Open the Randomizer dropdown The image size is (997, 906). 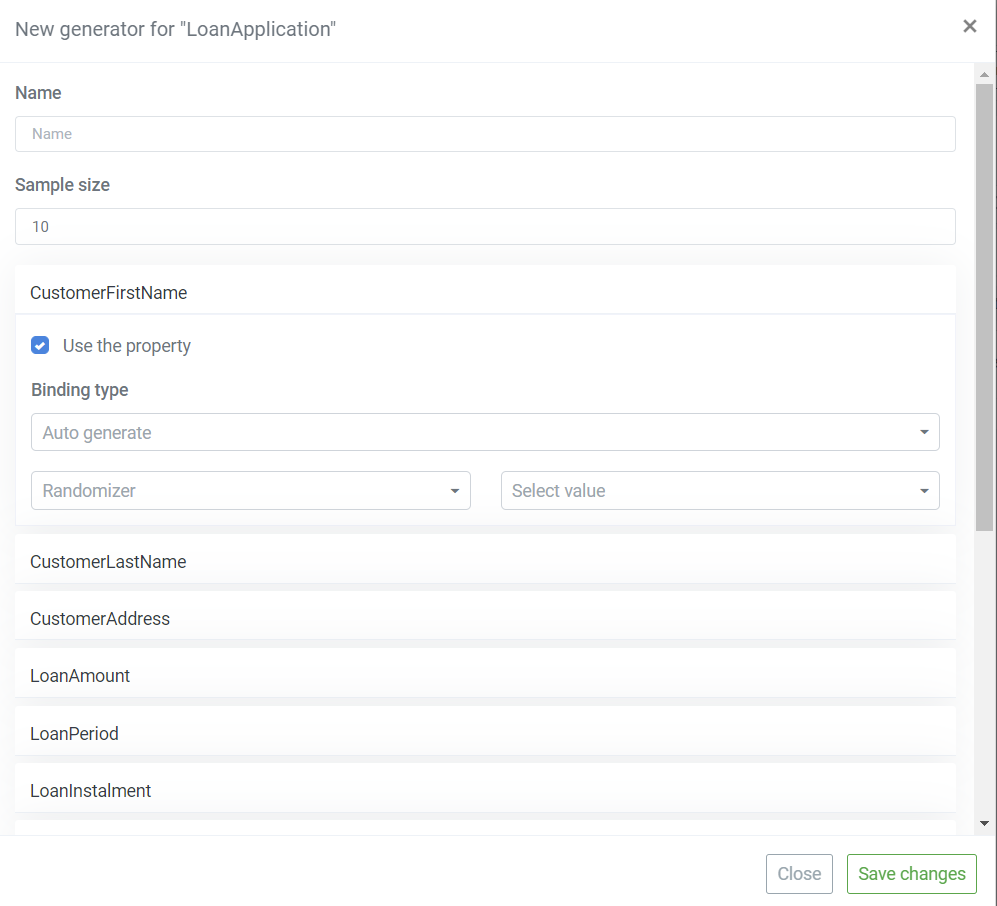pos(251,491)
